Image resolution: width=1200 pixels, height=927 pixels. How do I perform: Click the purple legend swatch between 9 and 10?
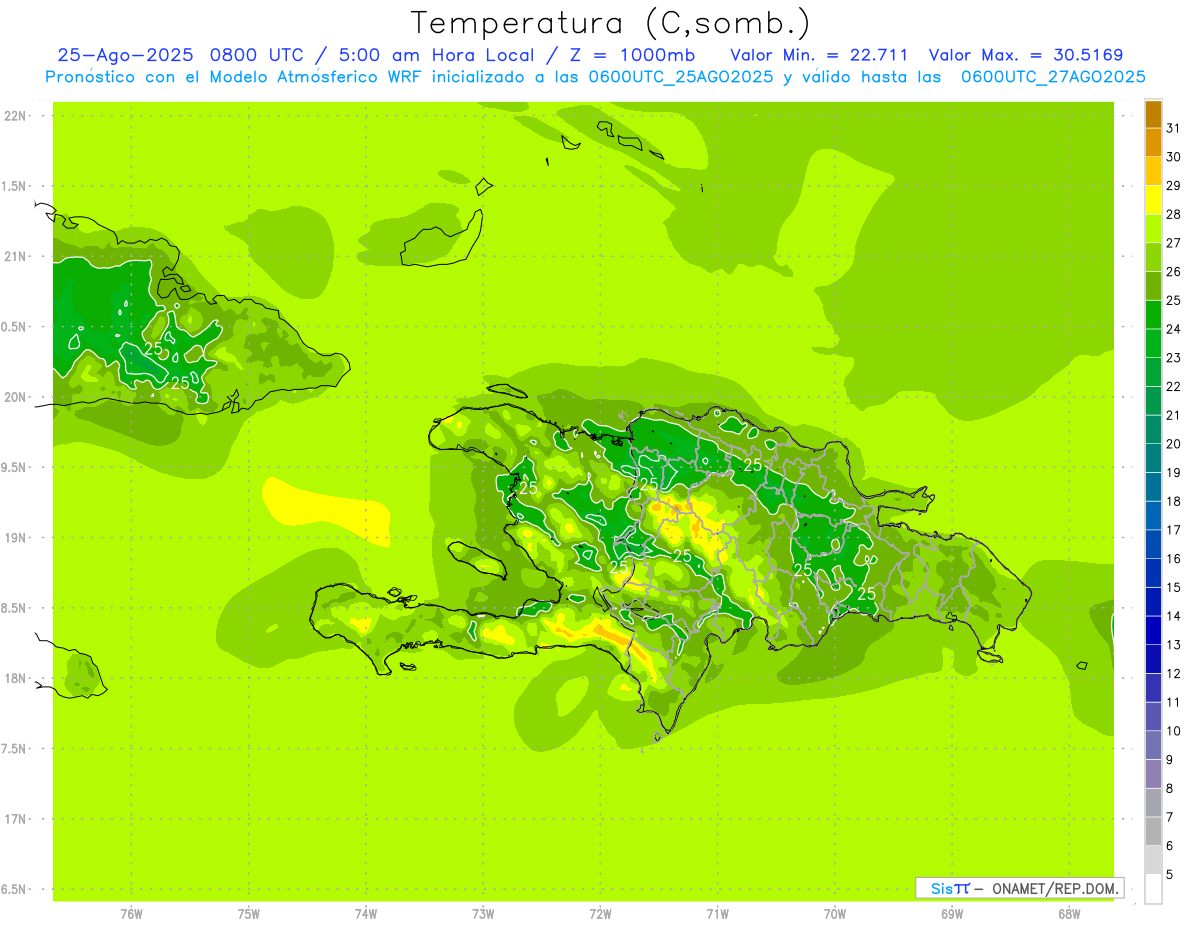(1153, 745)
